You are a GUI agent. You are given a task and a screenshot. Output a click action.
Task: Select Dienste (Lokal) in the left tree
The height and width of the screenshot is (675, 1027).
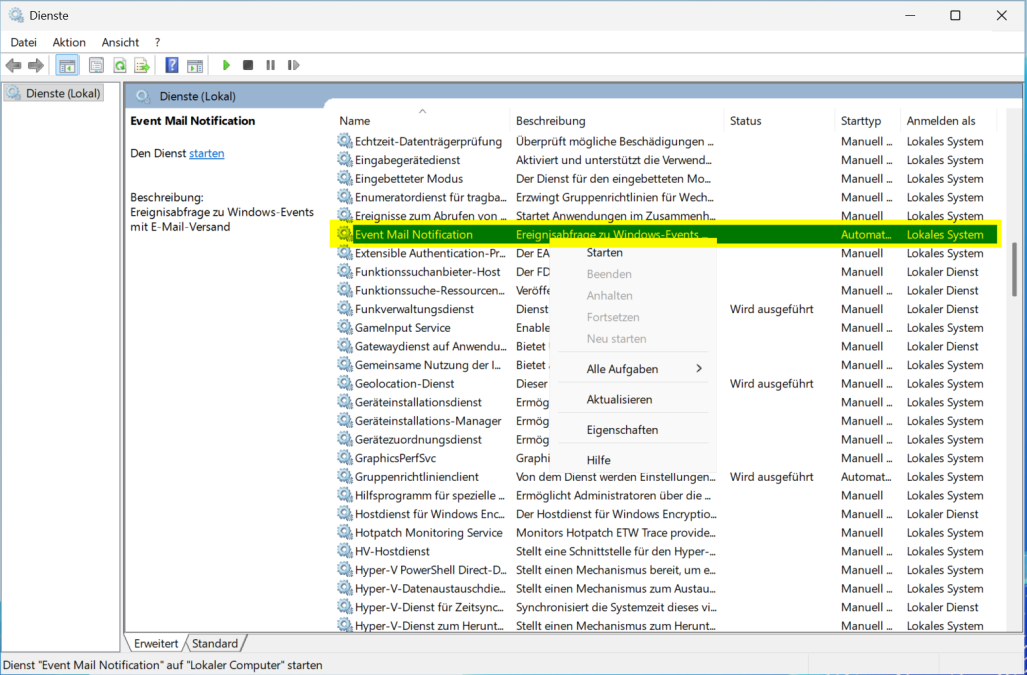tap(54, 94)
